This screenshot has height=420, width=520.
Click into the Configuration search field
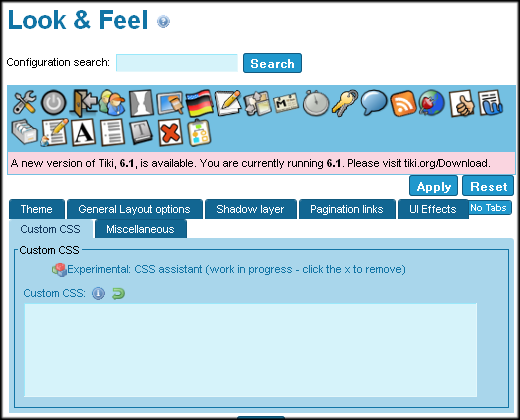(x=177, y=63)
